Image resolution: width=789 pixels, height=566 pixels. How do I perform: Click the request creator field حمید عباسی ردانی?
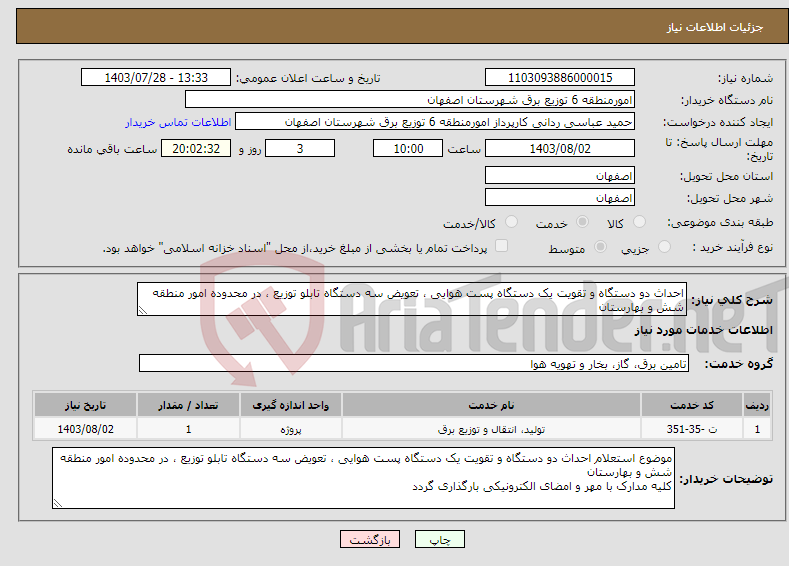click(x=435, y=122)
